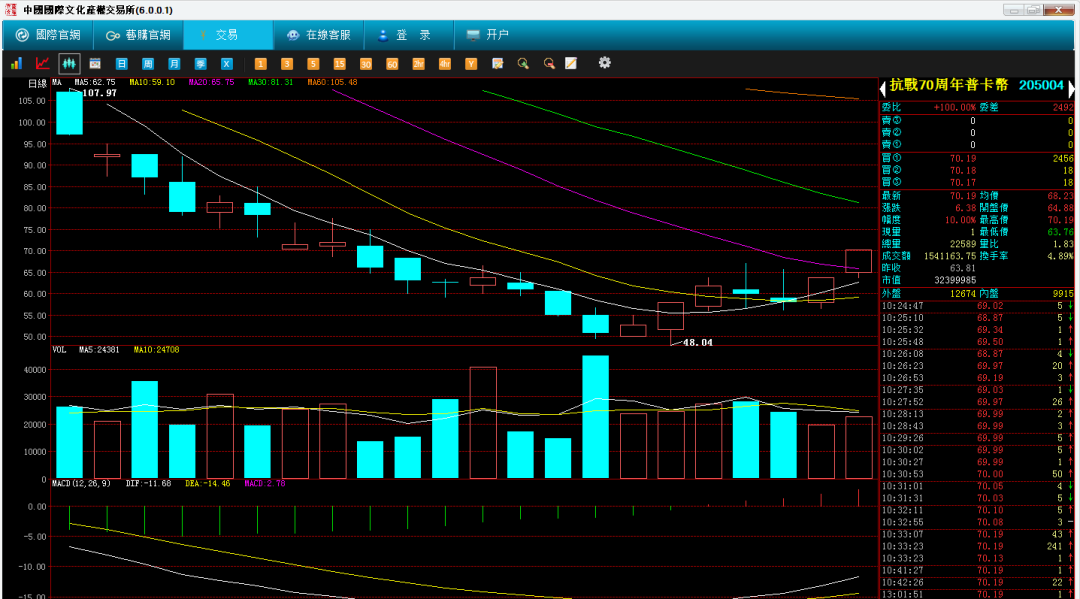The height and width of the screenshot is (599, 1080).
Task: Click DEA:-14.46 value label
Action: tap(208, 483)
